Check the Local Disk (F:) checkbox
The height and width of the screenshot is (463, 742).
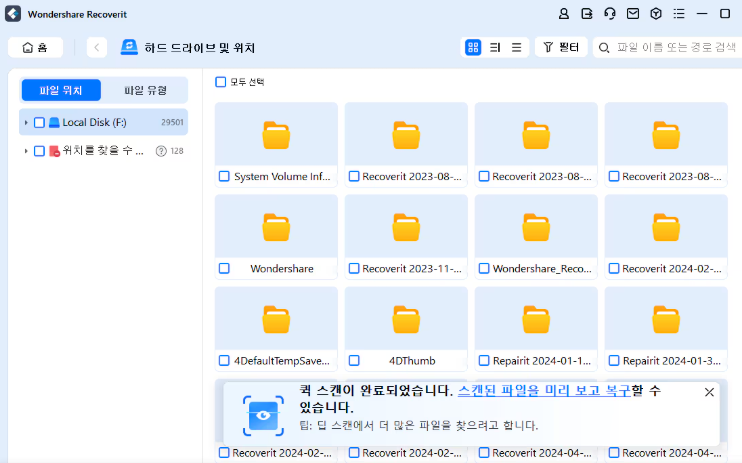[x=39, y=123]
